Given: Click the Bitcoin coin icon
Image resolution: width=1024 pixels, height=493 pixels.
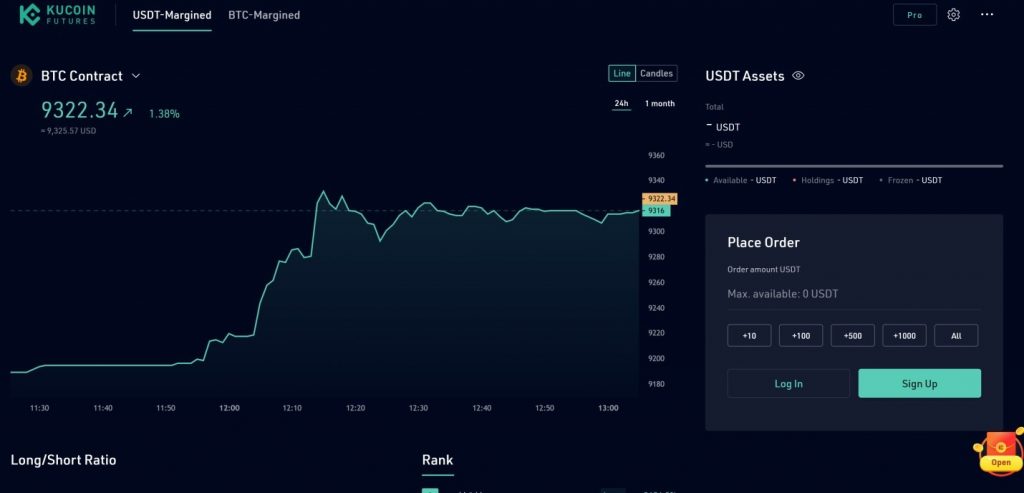Looking at the screenshot, I should pyautogui.click(x=22, y=76).
